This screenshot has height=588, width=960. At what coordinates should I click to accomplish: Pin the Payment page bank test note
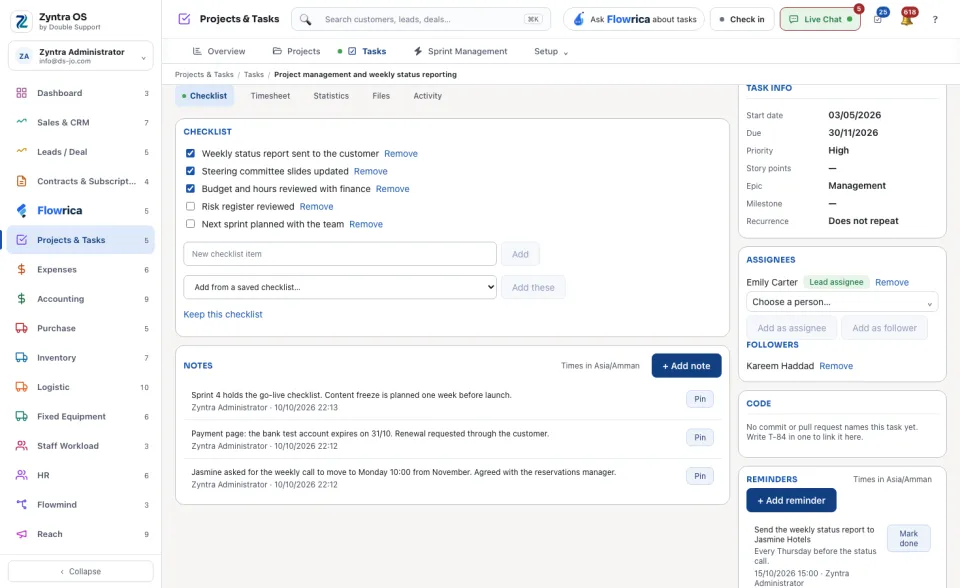pyautogui.click(x=700, y=437)
